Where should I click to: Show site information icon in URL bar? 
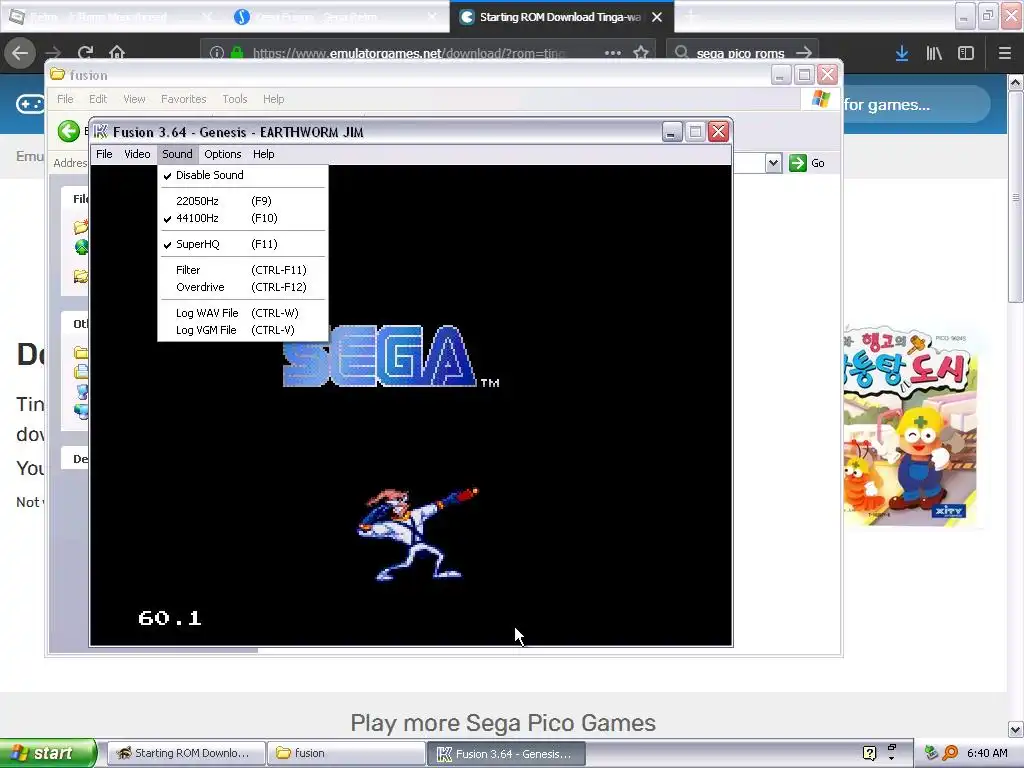point(217,53)
